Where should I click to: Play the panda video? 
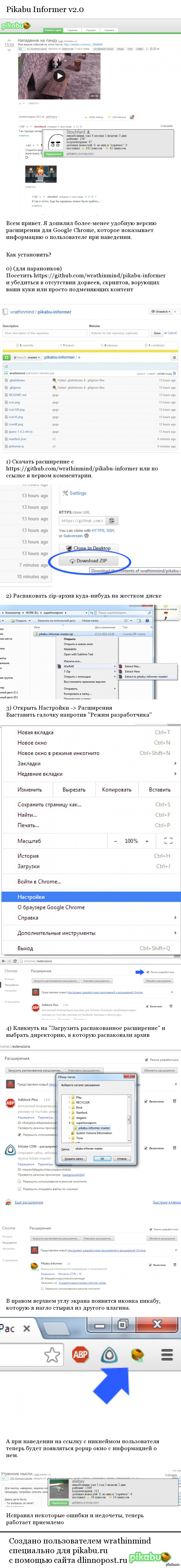tap(59, 76)
